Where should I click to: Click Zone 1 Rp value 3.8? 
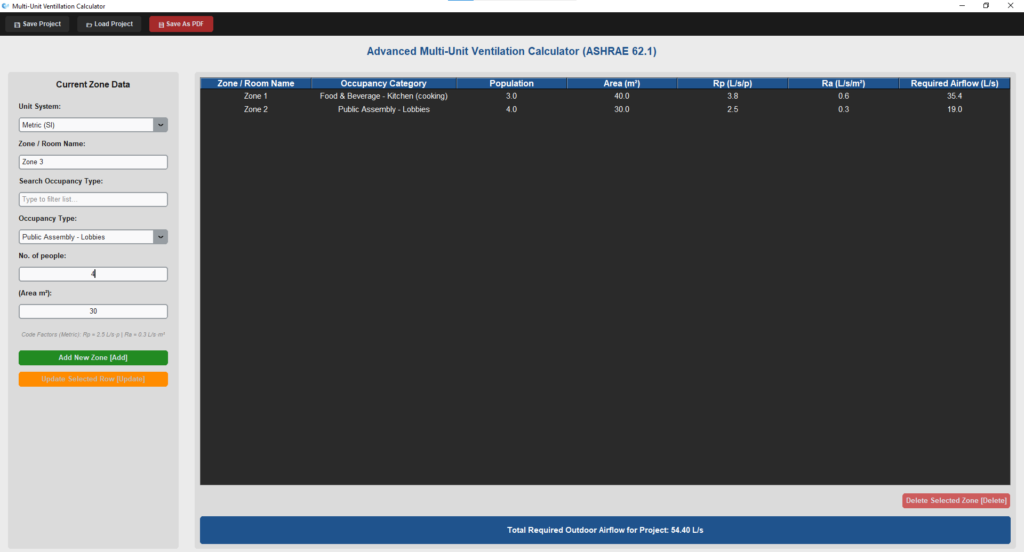point(733,96)
